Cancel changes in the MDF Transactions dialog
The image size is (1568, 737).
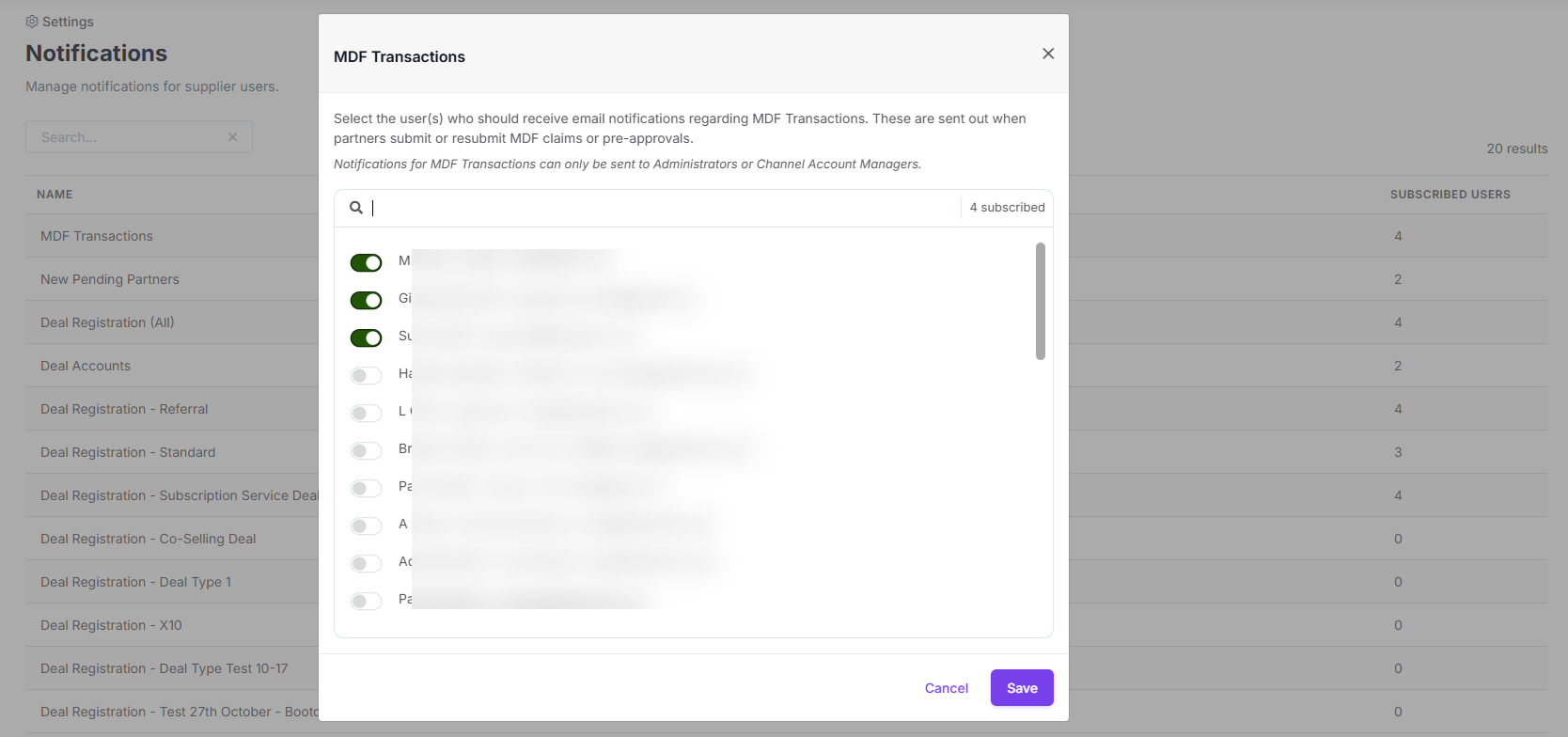tap(946, 687)
